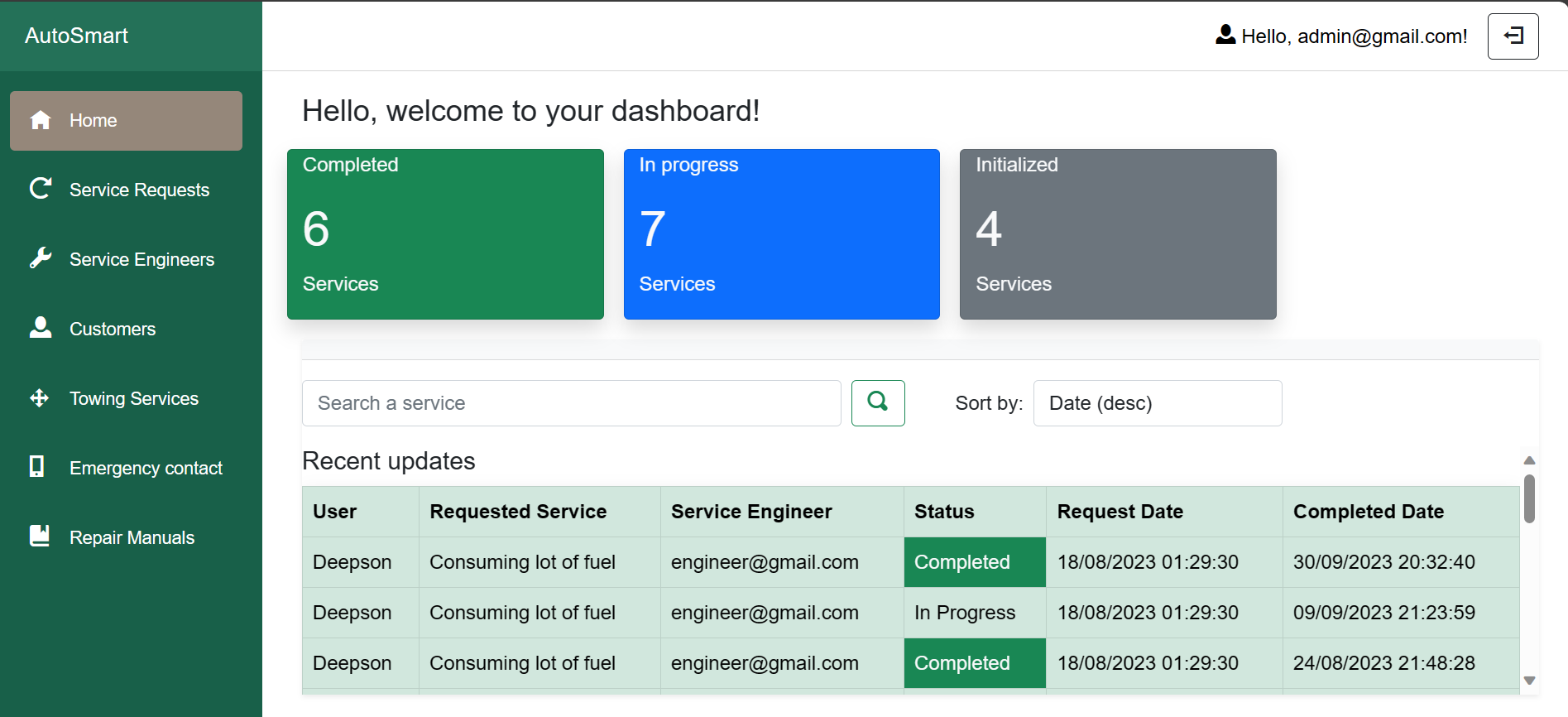Click the Service Engineer column header
The height and width of the screenshot is (717, 1568).
click(782, 512)
